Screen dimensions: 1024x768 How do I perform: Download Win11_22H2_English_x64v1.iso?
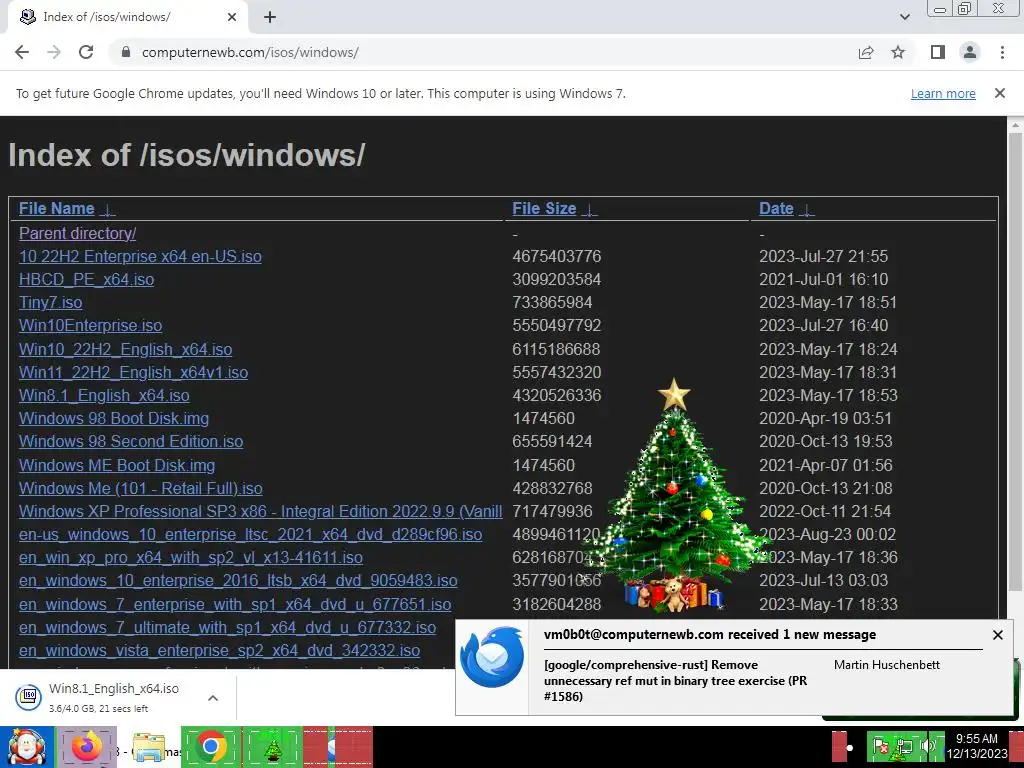pos(133,372)
